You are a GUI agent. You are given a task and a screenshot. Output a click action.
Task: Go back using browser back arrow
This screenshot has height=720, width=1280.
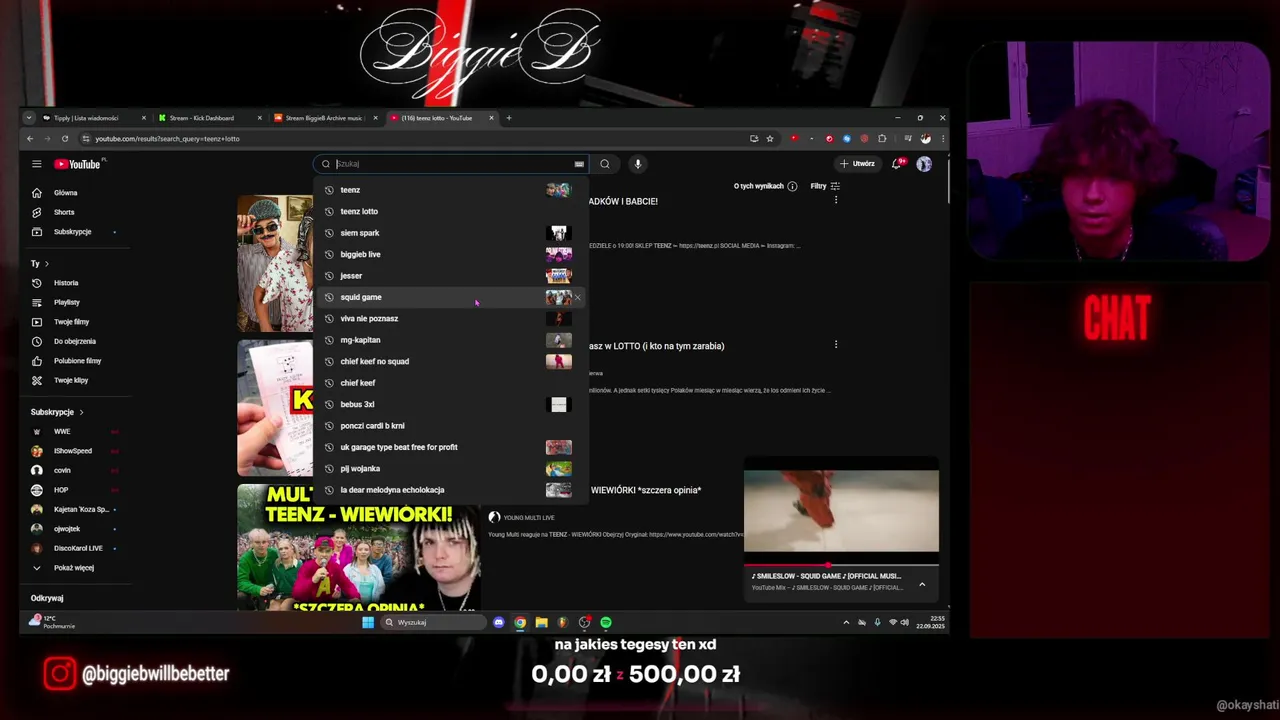[x=30, y=139]
